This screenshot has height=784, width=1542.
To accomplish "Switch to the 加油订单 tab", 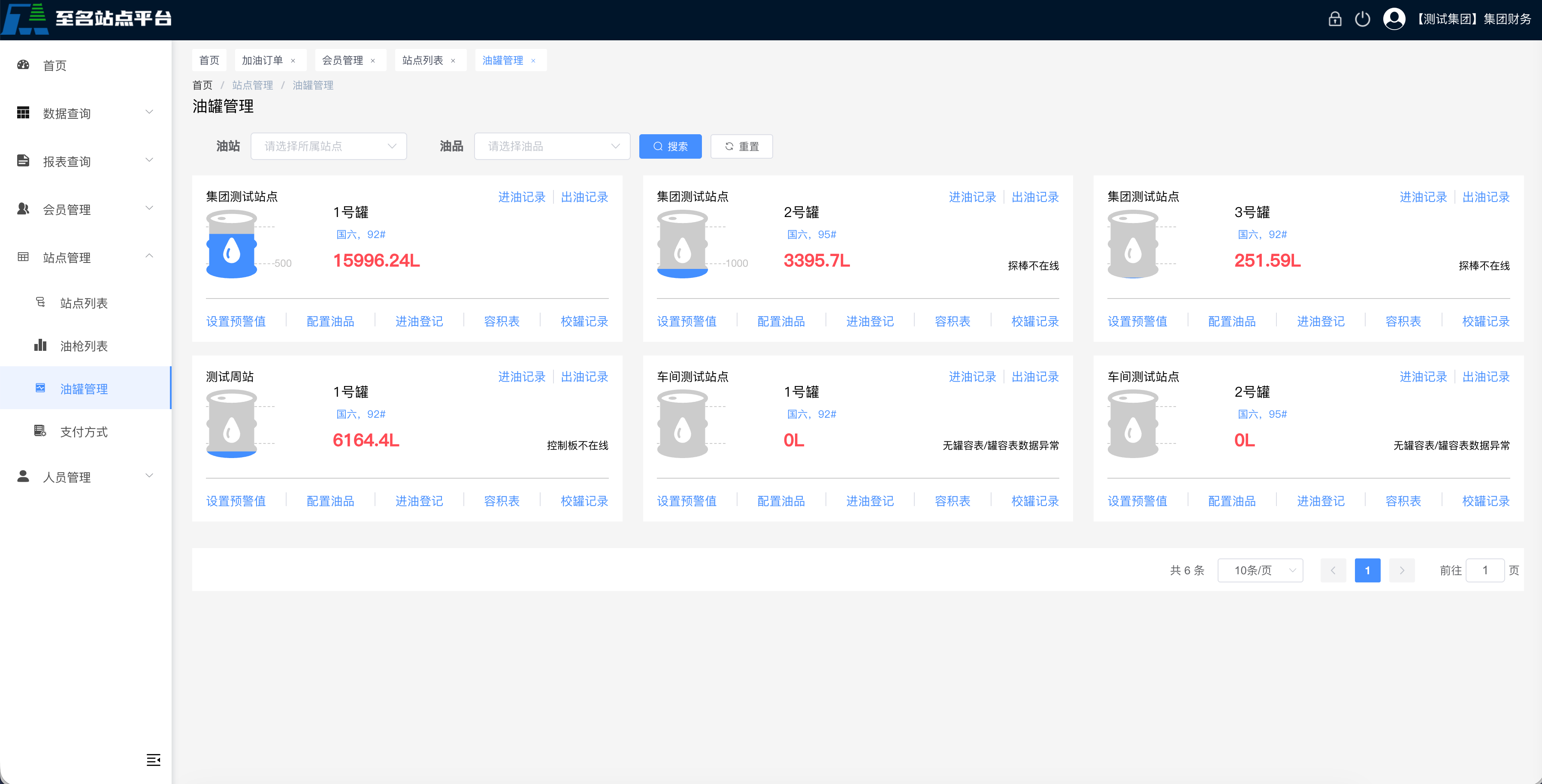I will (262, 60).
